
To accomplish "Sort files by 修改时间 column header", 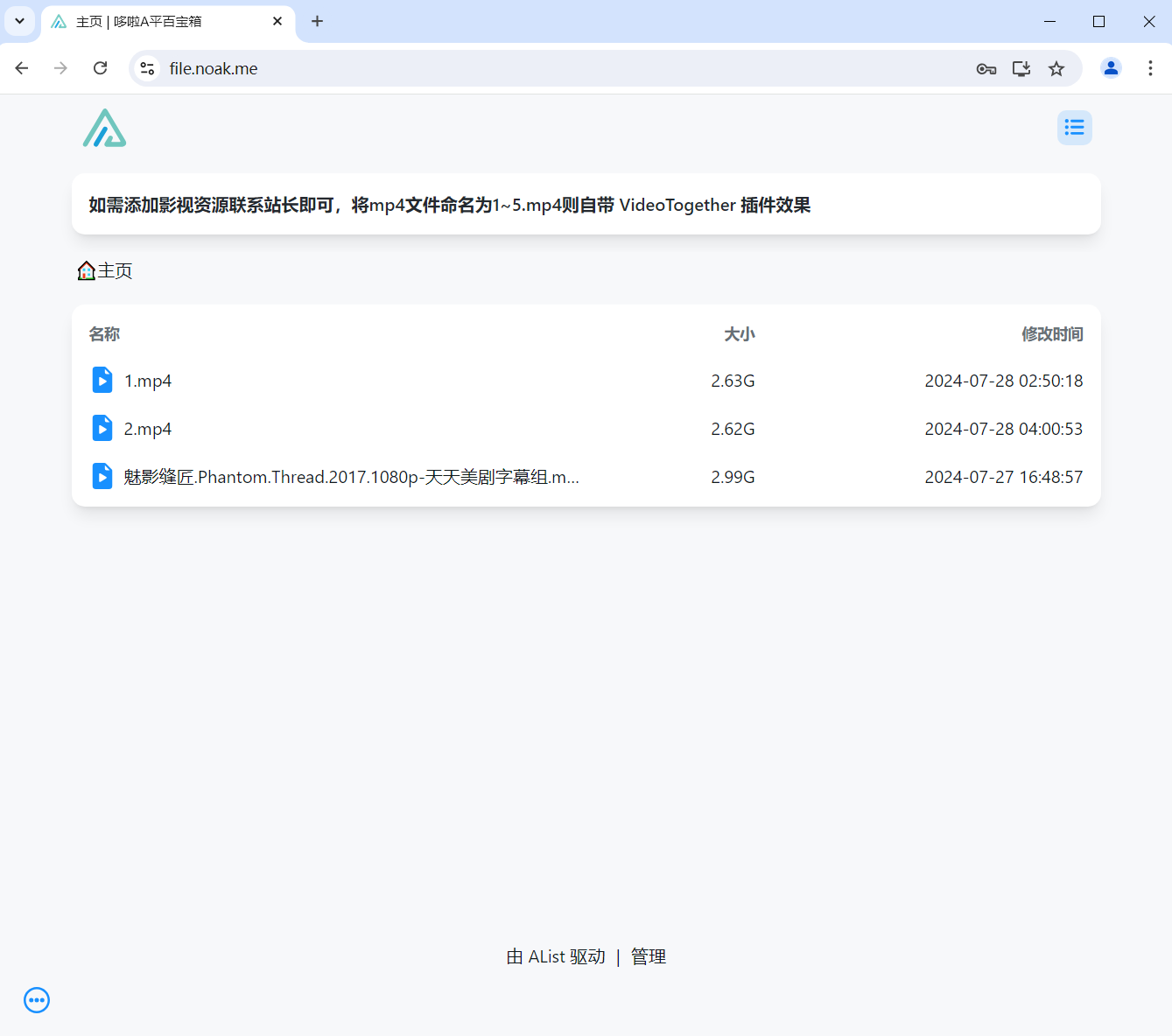I will 1052,334.
